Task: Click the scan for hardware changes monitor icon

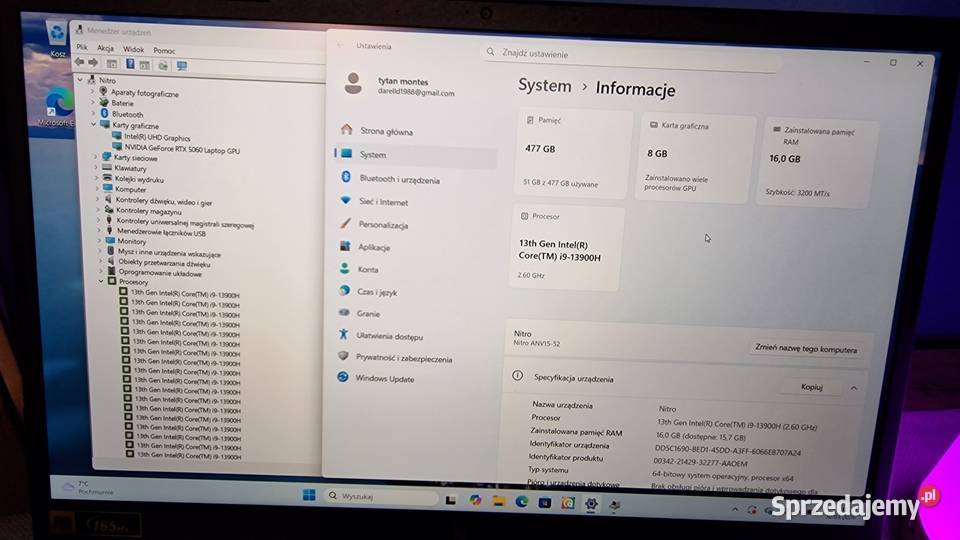Action: [x=182, y=66]
